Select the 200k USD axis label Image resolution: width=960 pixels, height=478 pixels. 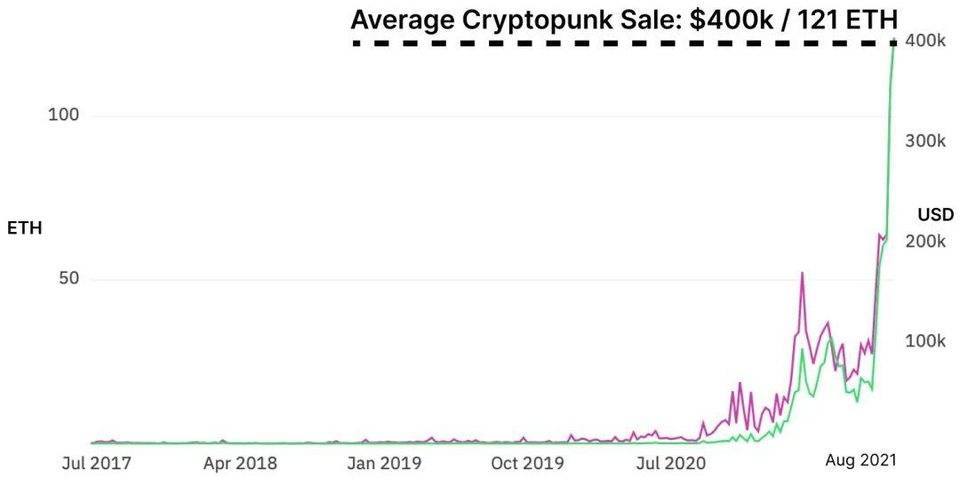click(926, 241)
